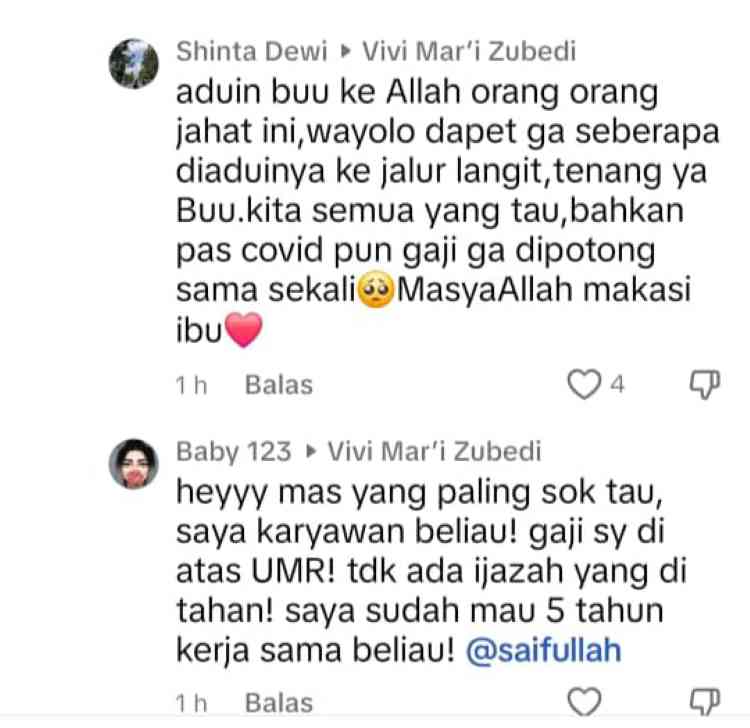Open Baby 123's username link
The image size is (750, 728).
233,452
